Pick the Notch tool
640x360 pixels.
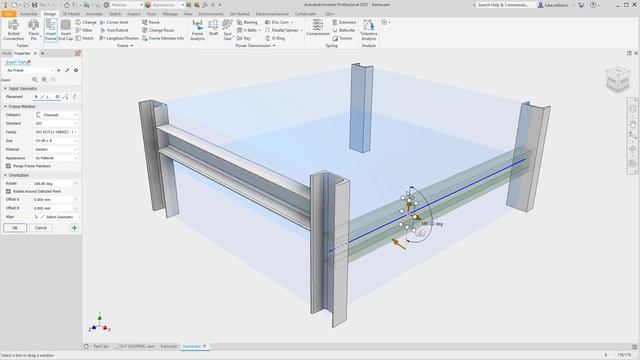click(x=84, y=38)
